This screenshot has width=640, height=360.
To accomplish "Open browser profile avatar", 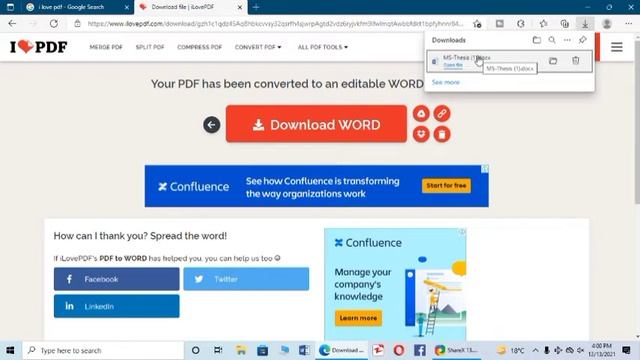I will tap(607, 24).
